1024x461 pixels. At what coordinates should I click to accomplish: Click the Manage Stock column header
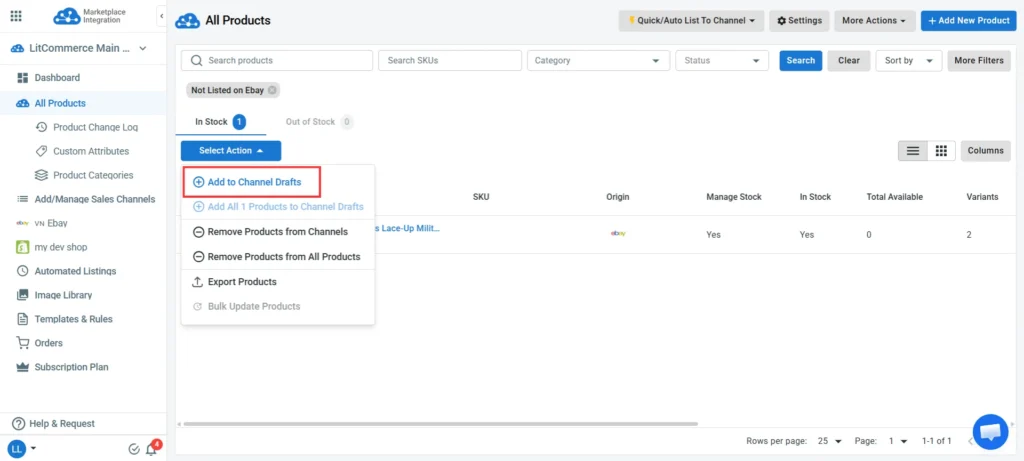734,197
